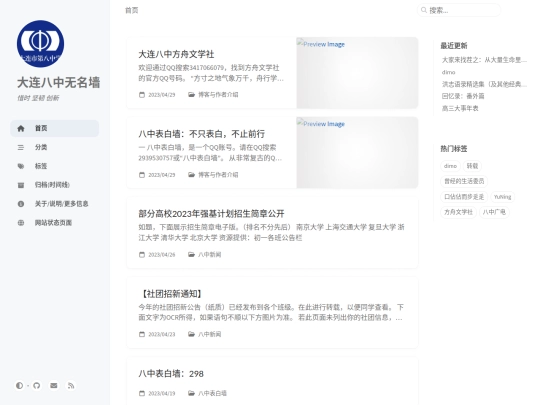Open category 八中表白墙 under 298 post
This screenshot has height=405, width=540.
pos(212,393)
